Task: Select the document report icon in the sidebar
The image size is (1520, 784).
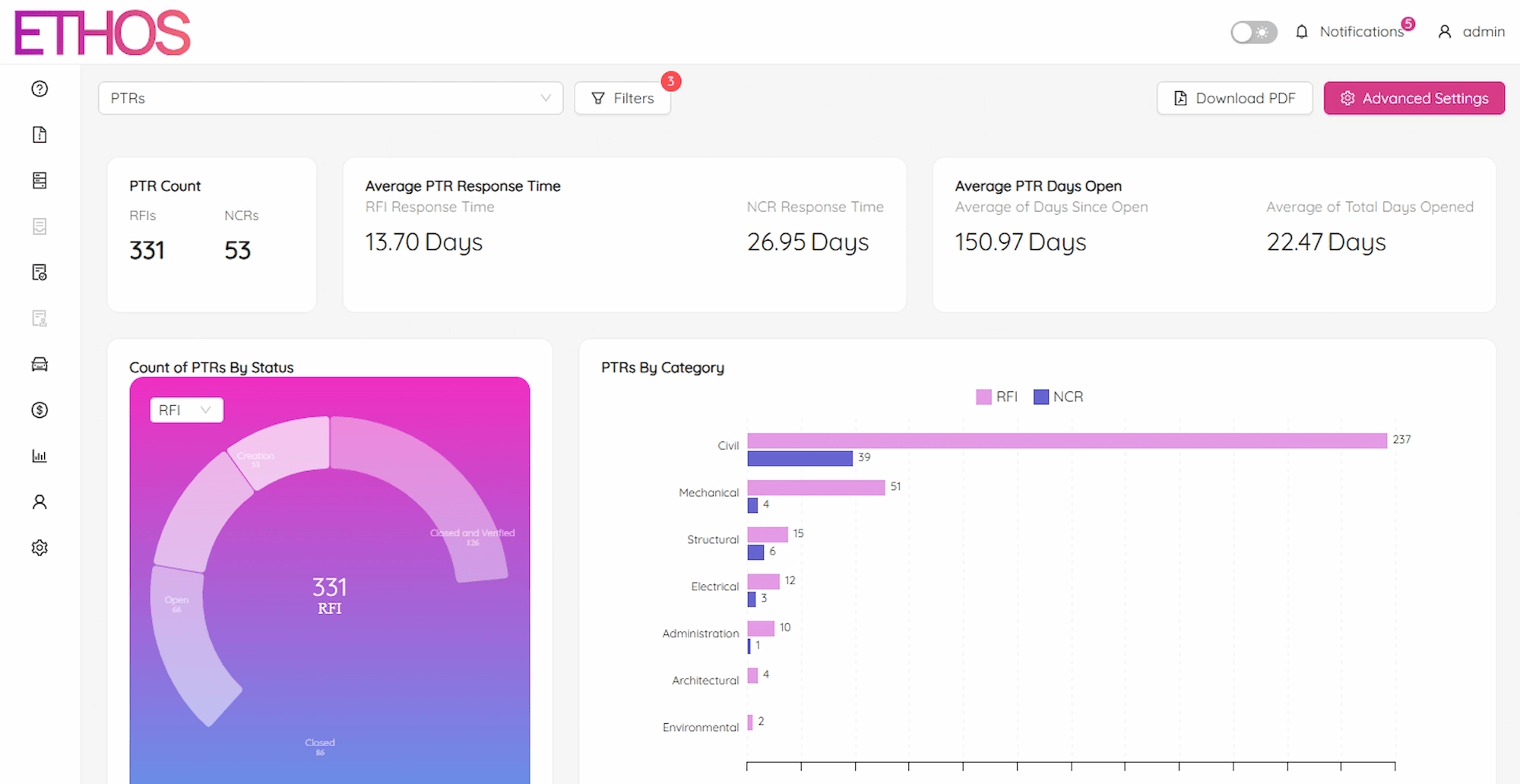Action: pyautogui.click(x=38, y=134)
